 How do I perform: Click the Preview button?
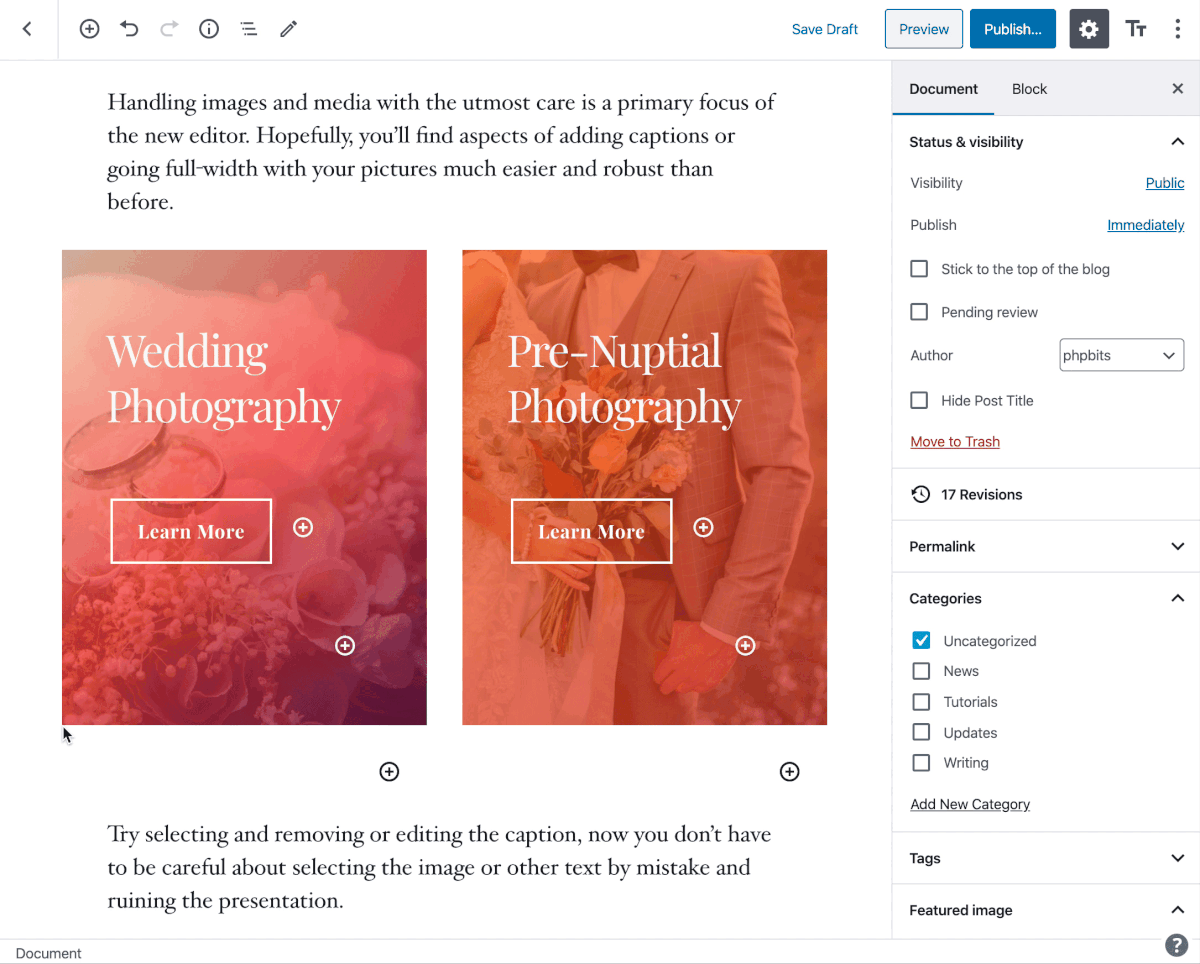click(924, 29)
